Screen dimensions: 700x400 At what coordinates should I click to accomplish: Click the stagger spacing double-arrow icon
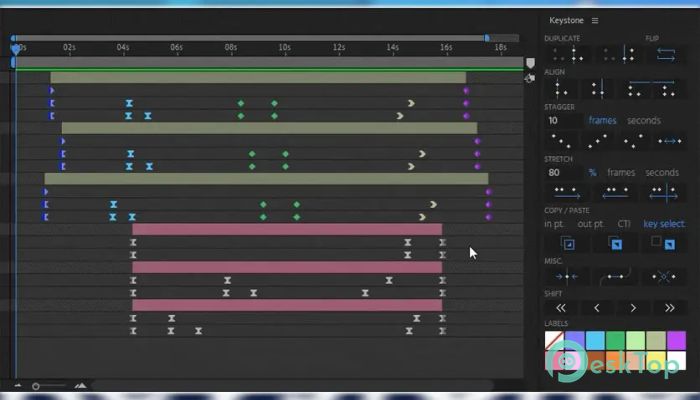pyautogui.click(x=670, y=141)
